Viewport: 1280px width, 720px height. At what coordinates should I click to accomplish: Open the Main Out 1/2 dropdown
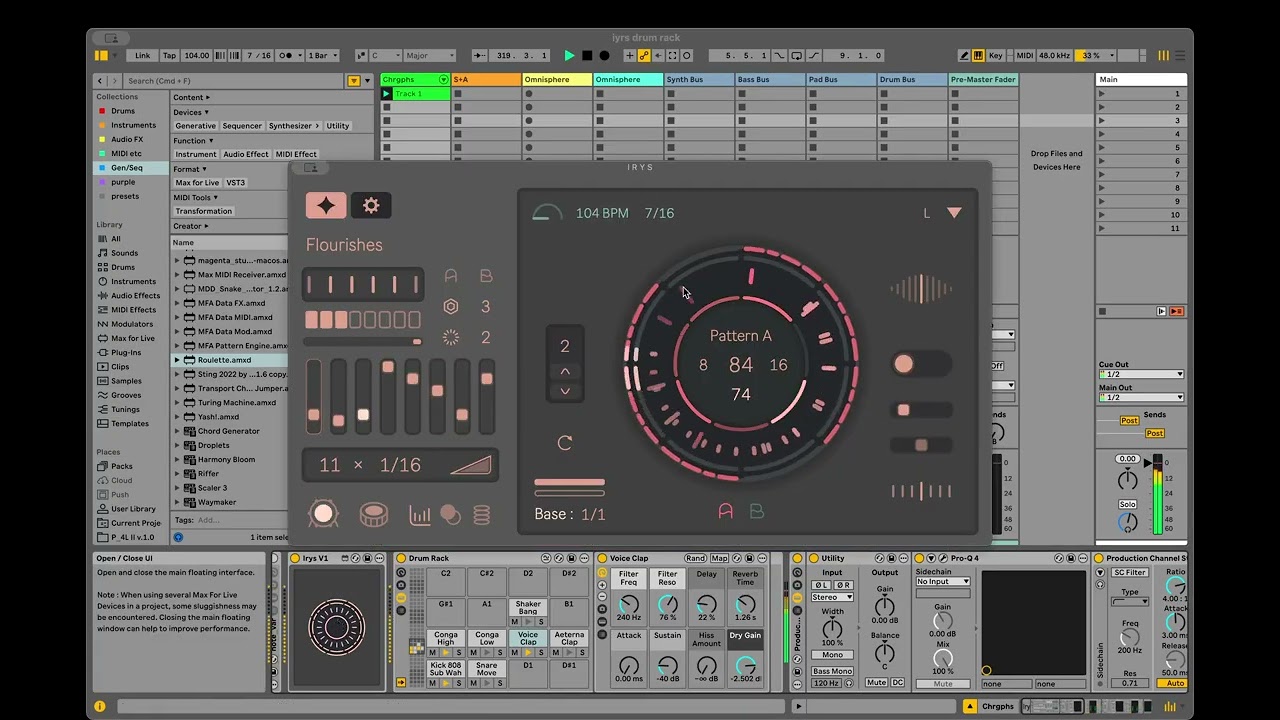pos(1141,397)
